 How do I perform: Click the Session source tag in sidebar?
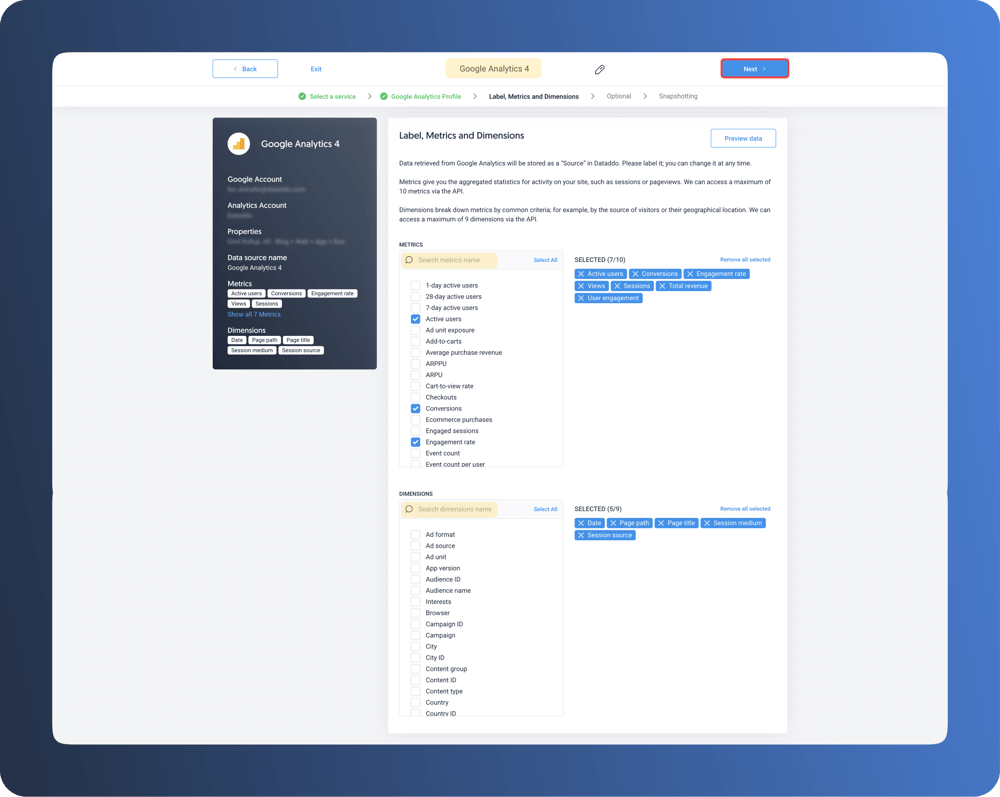(x=301, y=351)
